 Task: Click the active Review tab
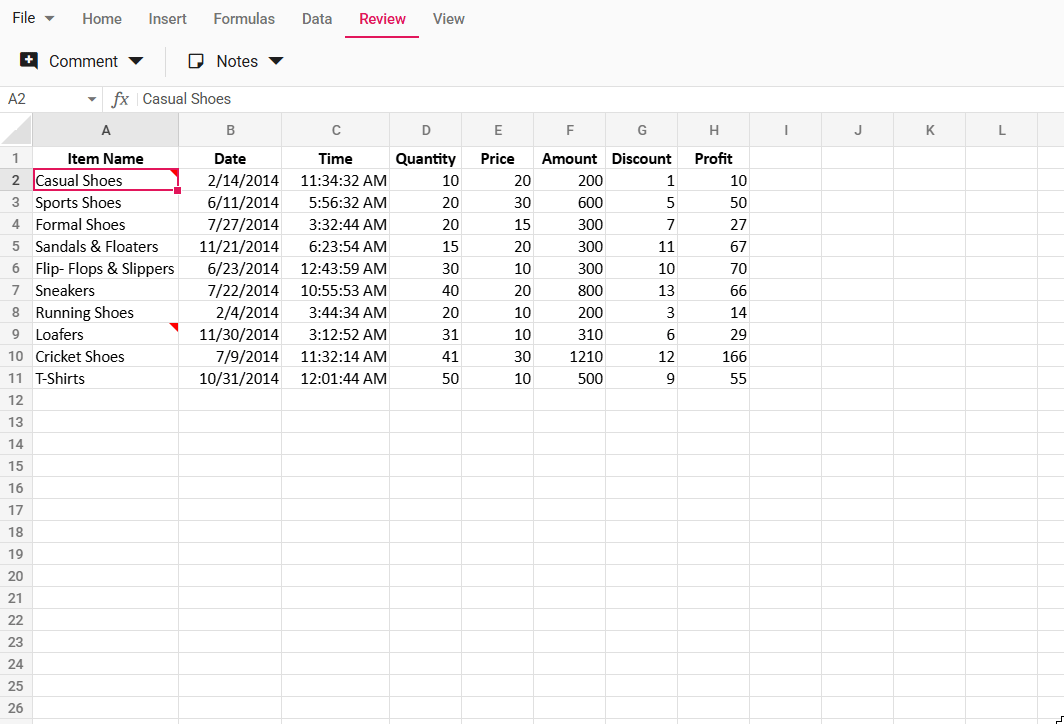[x=381, y=18]
